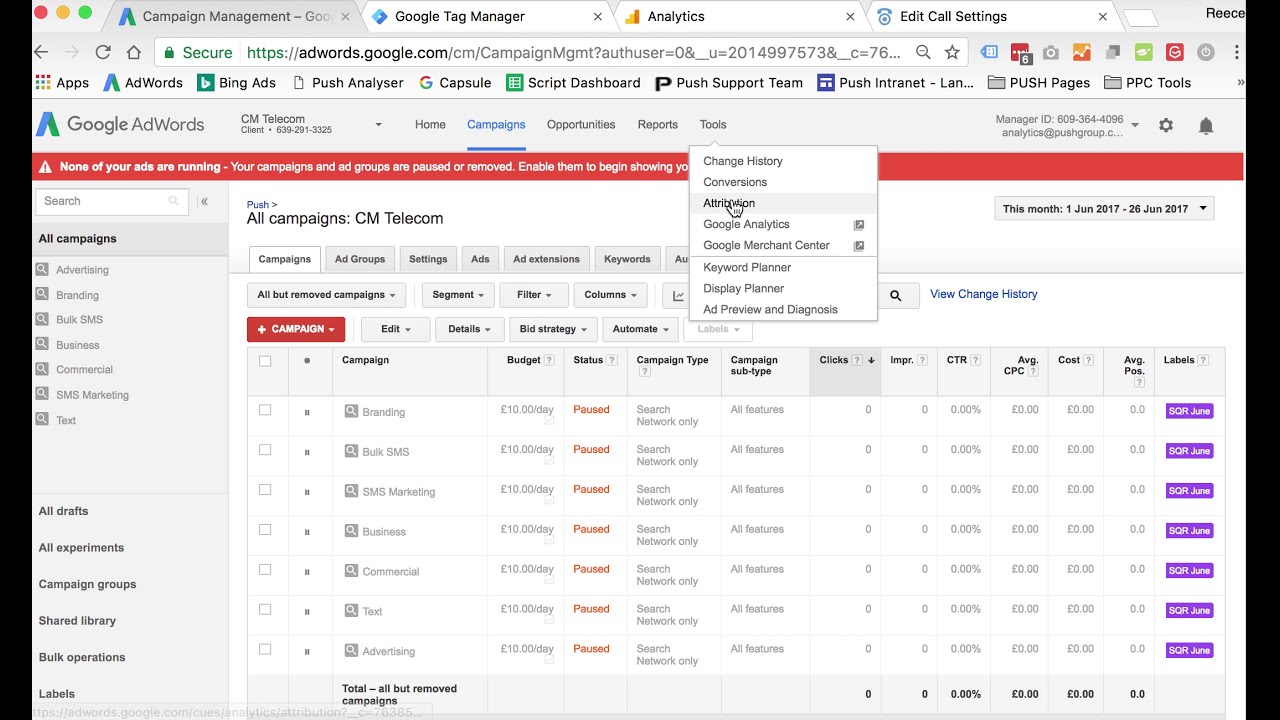Open the Bid strategy dropdown
1280x720 pixels.
[553, 329]
